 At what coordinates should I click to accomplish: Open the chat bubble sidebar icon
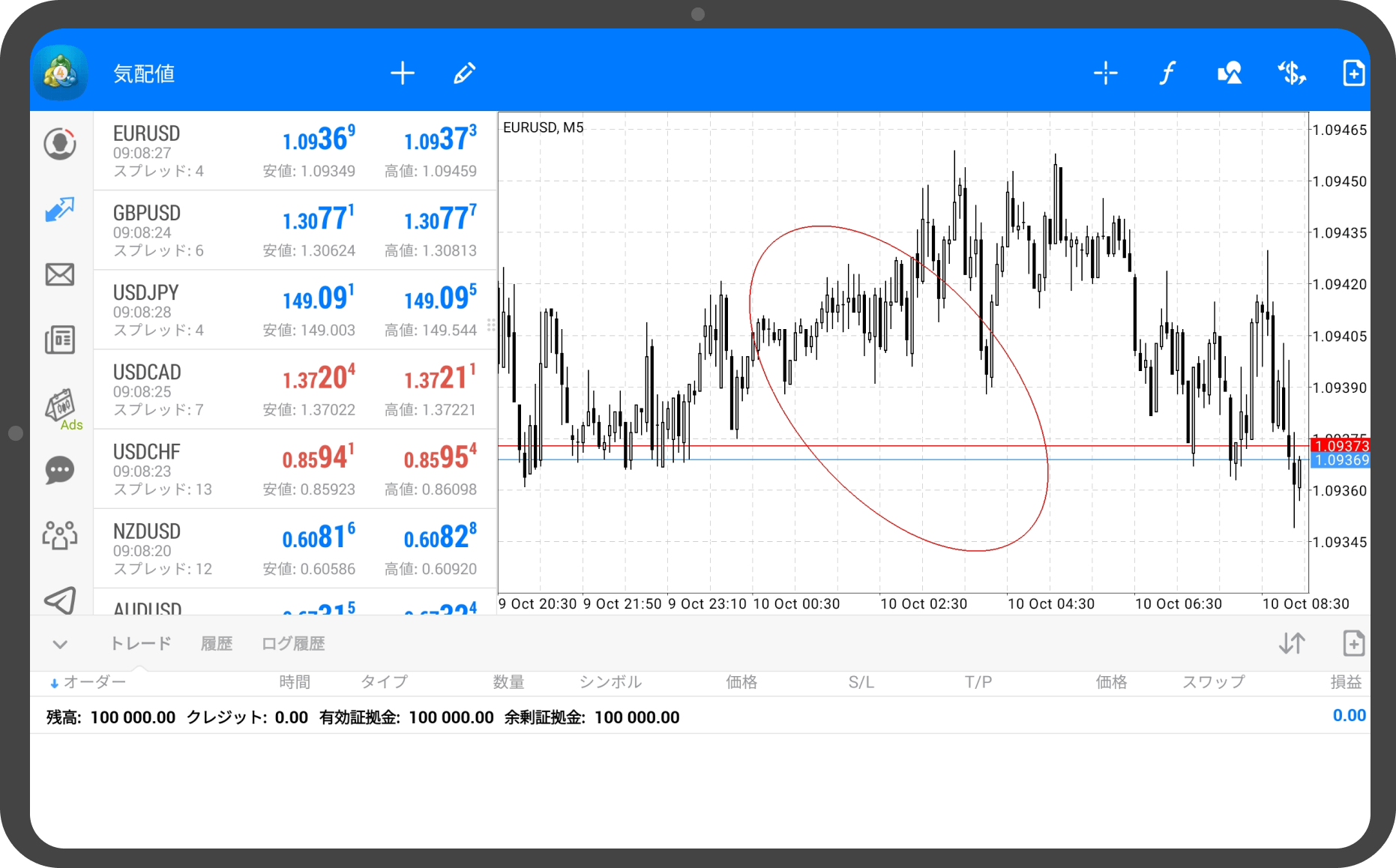[60, 471]
